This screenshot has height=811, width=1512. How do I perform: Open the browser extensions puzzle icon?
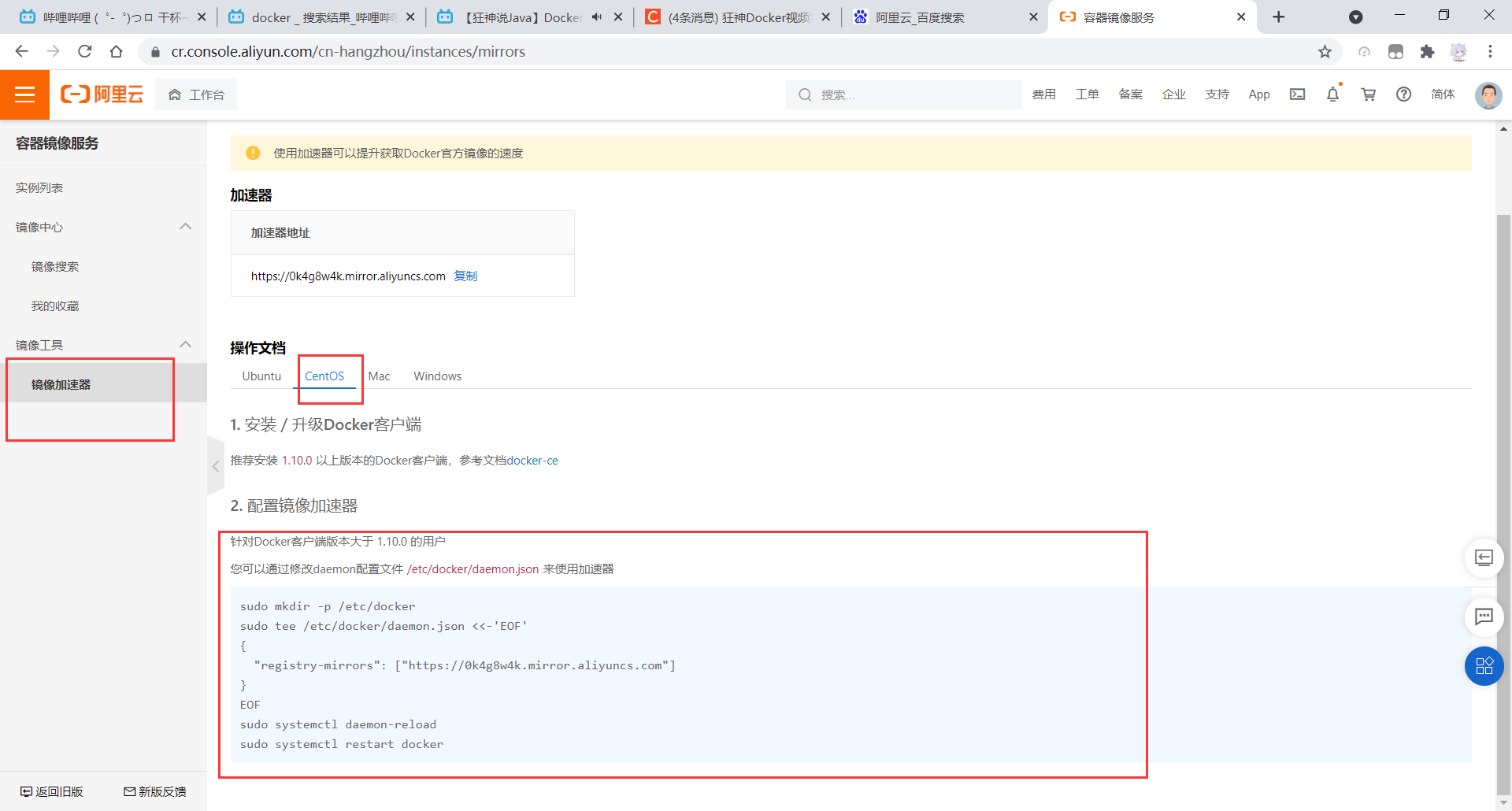tap(1427, 51)
